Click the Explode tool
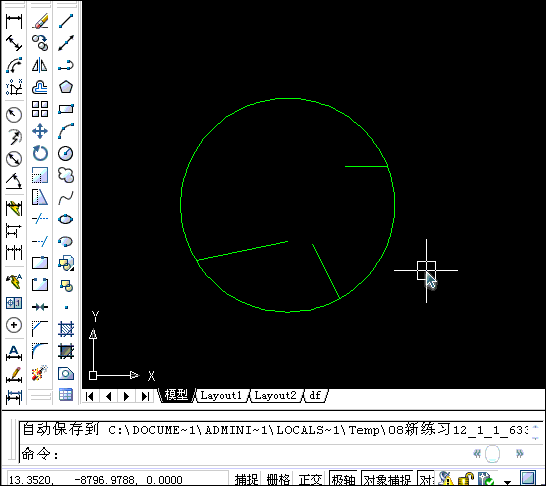 (40, 373)
